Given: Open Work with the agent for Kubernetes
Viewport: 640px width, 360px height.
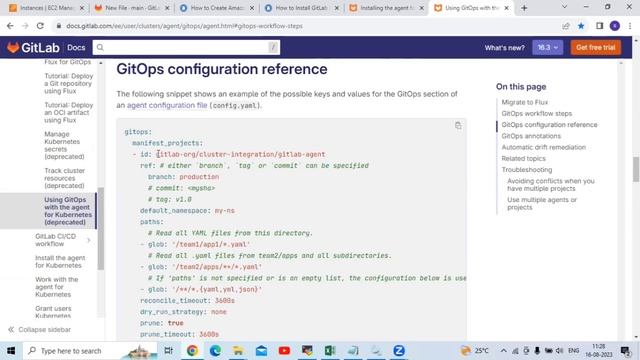Looking at the screenshot, I should pyautogui.click(x=56, y=287).
